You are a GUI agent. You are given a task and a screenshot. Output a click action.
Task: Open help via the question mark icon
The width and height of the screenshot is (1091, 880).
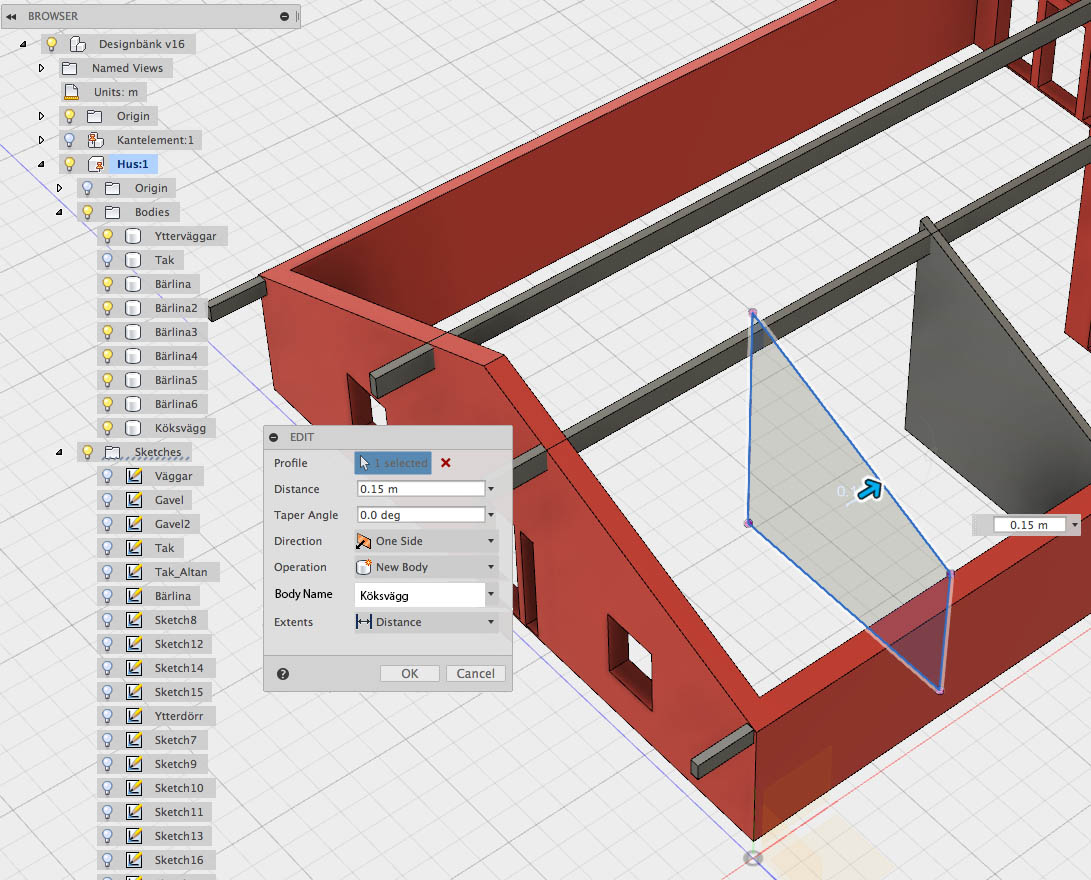pyautogui.click(x=282, y=673)
